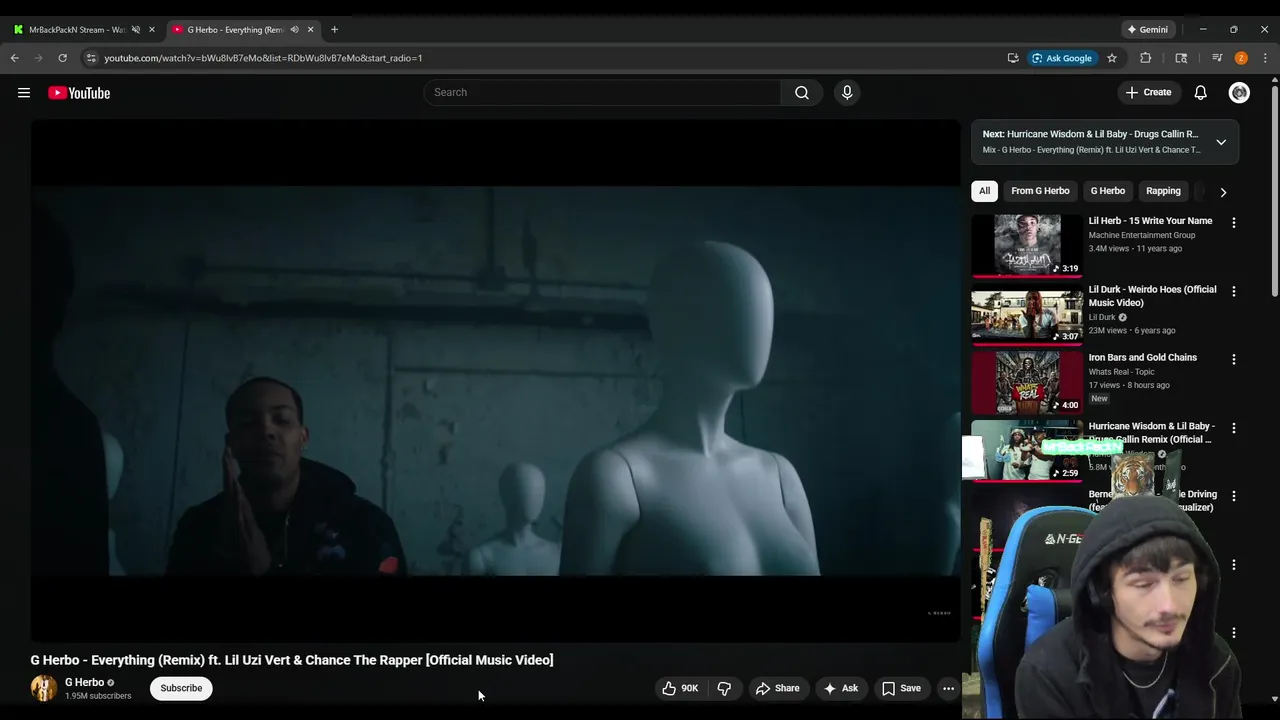Select the Rapping filter chip
Screen dimensions: 1280x720
click(1163, 191)
